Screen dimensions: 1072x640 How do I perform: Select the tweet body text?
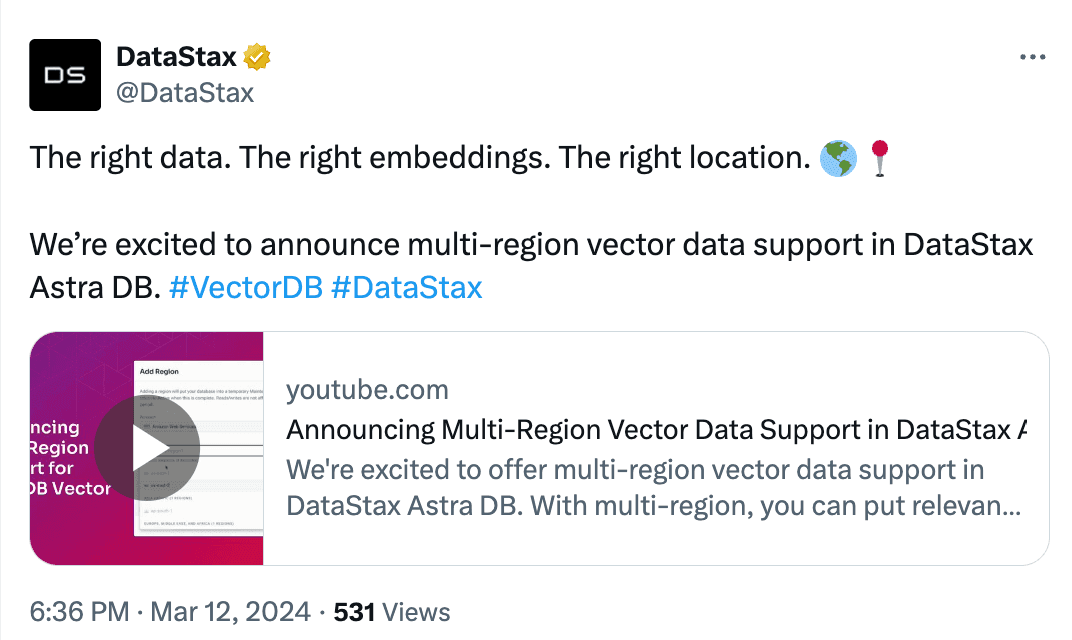tap(400, 243)
